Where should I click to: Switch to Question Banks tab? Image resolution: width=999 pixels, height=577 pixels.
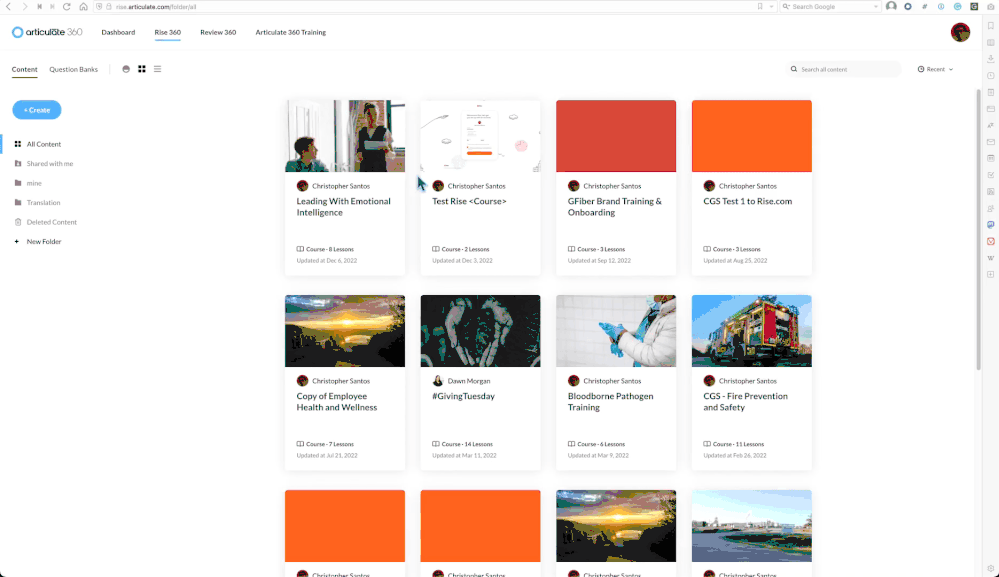tap(74, 70)
